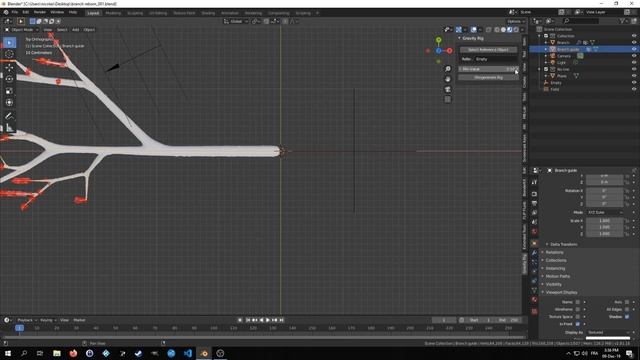Jump to timeline start frame

click(247, 320)
